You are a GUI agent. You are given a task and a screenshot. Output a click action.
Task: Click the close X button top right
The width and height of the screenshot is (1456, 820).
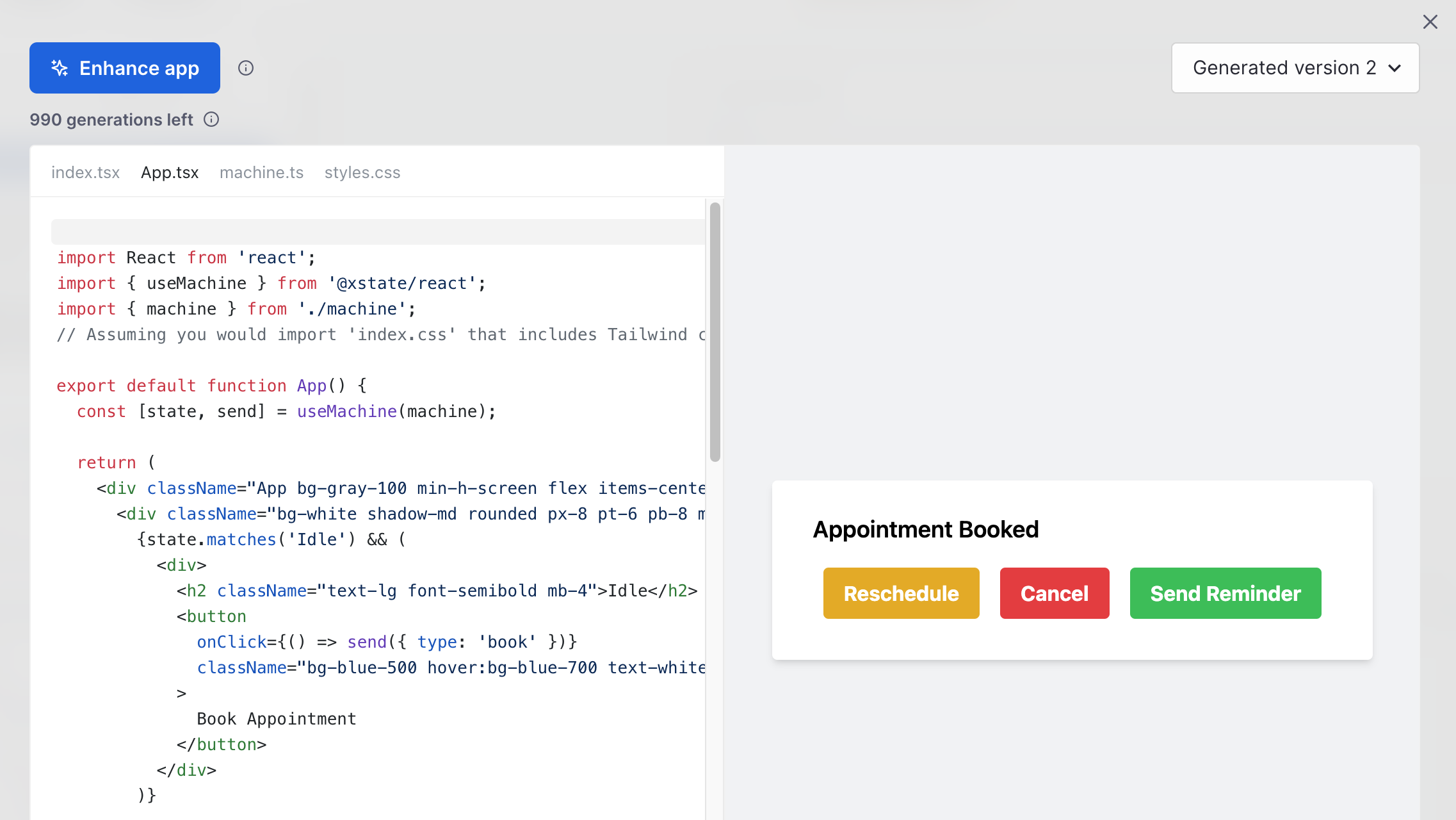click(x=1430, y=22)
